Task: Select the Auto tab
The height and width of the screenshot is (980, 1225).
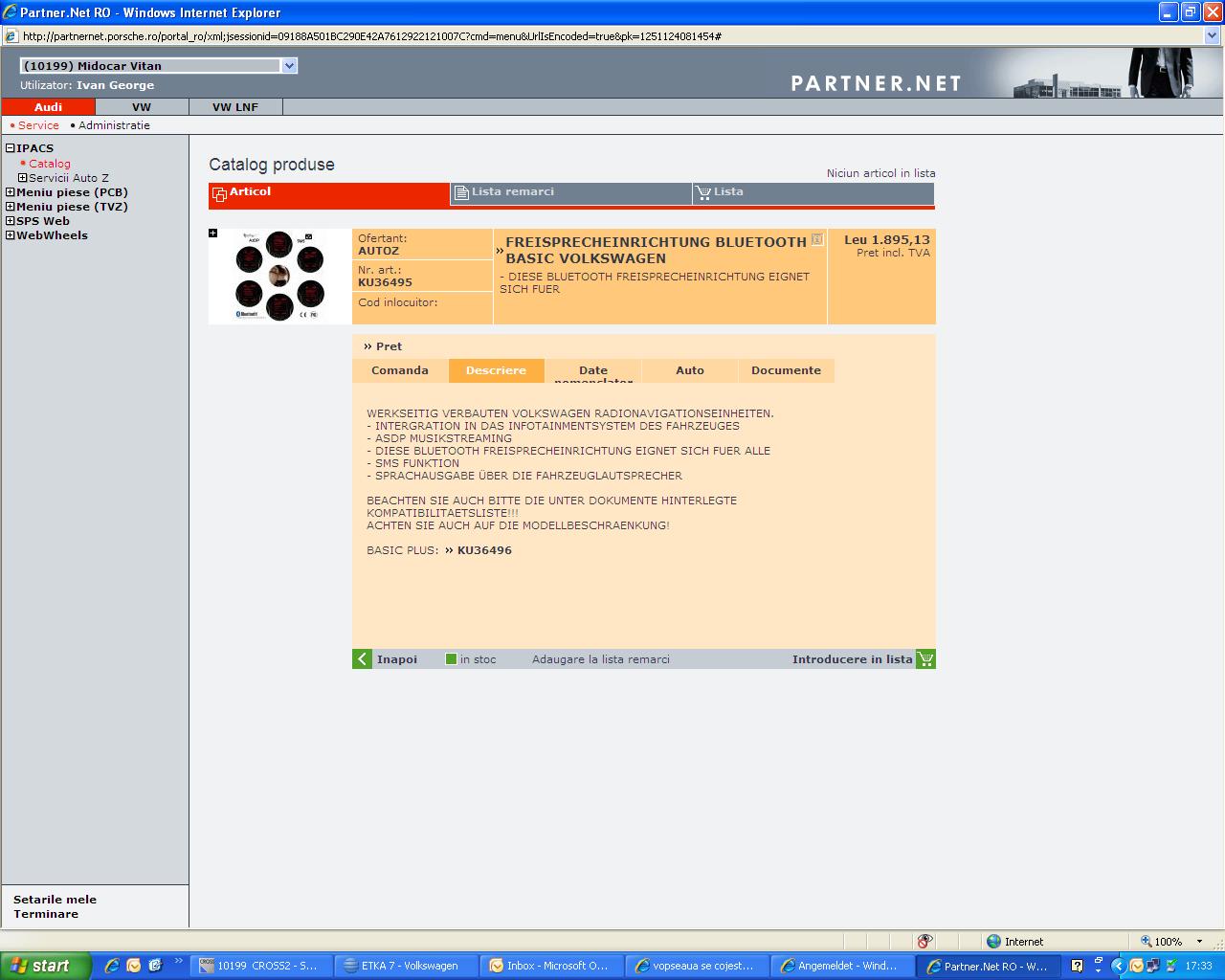Action: (x=690, y=370)
